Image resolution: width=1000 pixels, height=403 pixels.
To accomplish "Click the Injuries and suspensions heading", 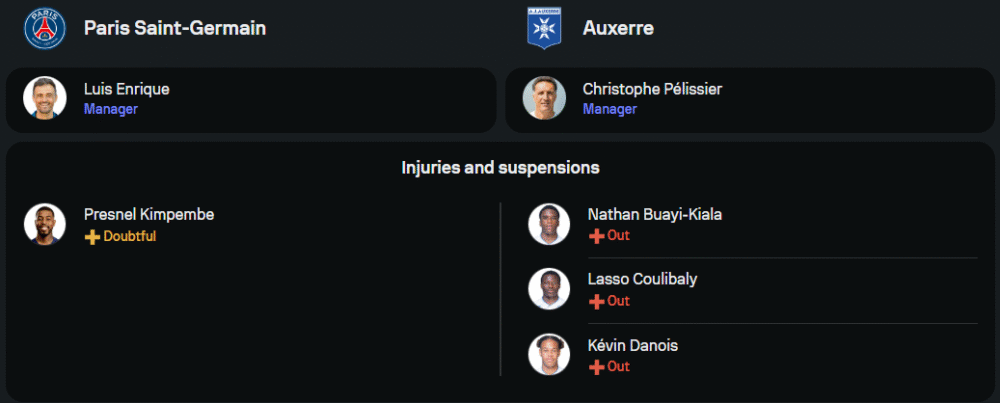I will [500, 167].
